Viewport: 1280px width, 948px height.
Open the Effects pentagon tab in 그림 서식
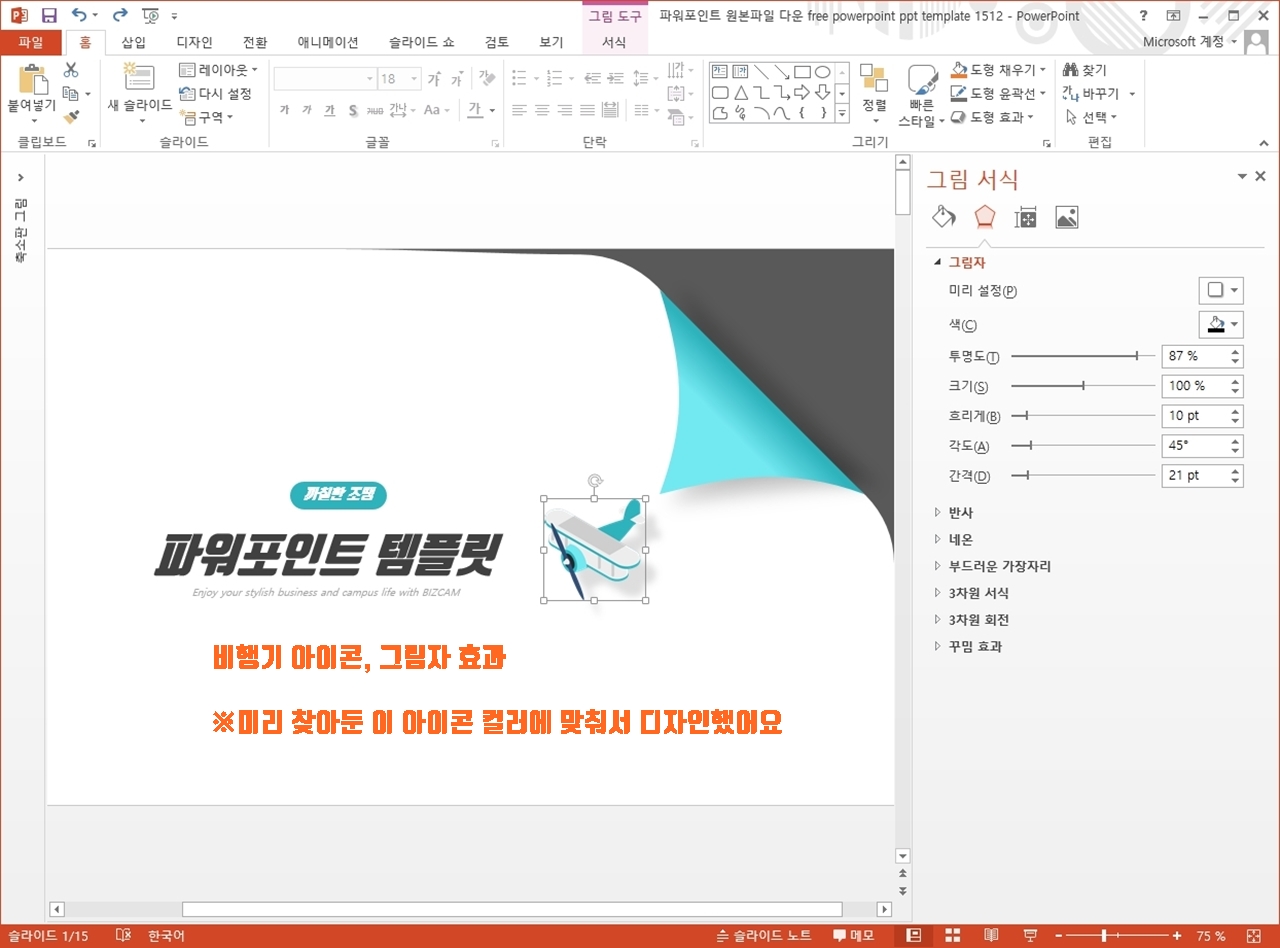(x=985, y=217)
